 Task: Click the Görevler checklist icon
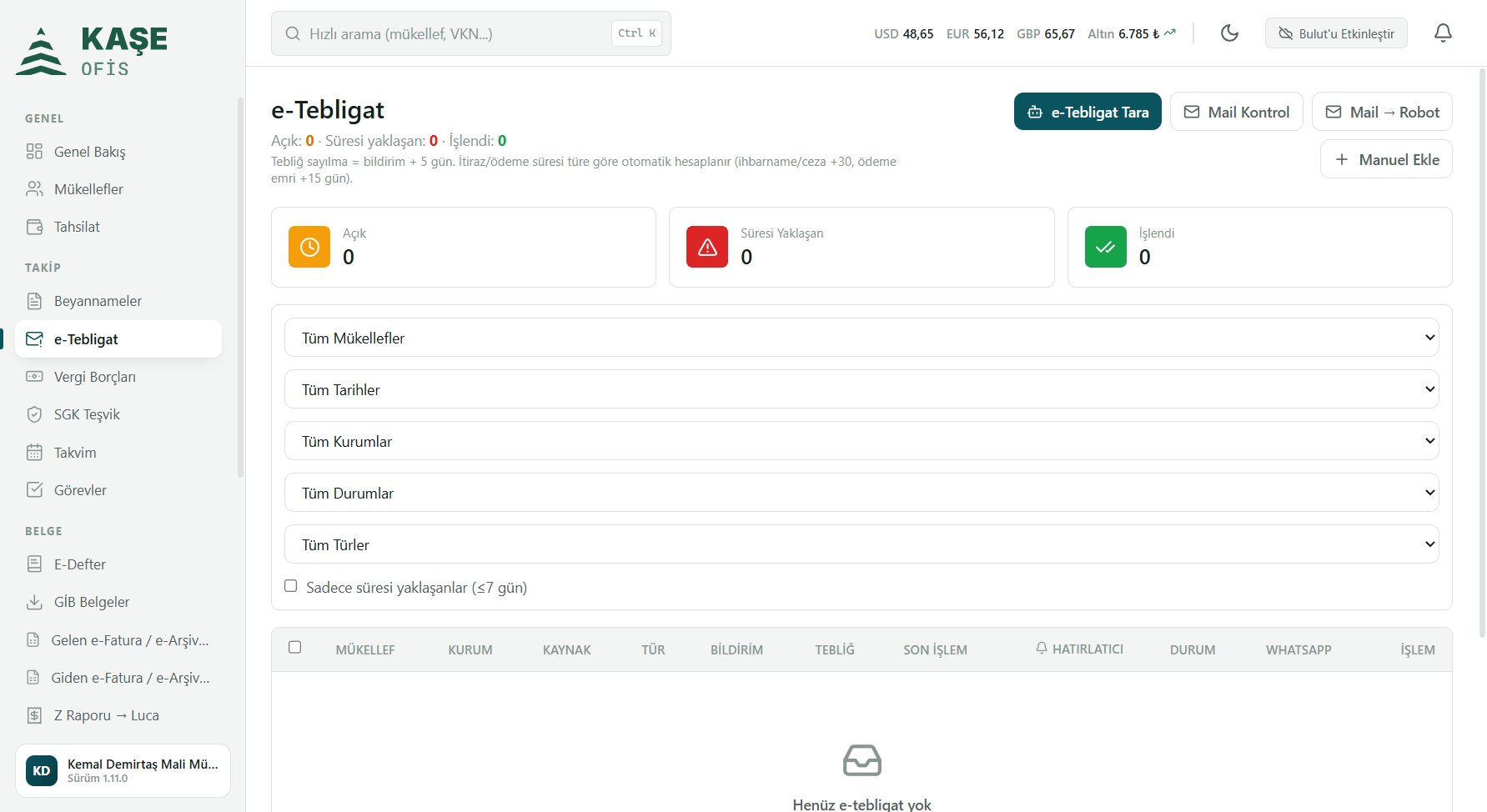34,490
